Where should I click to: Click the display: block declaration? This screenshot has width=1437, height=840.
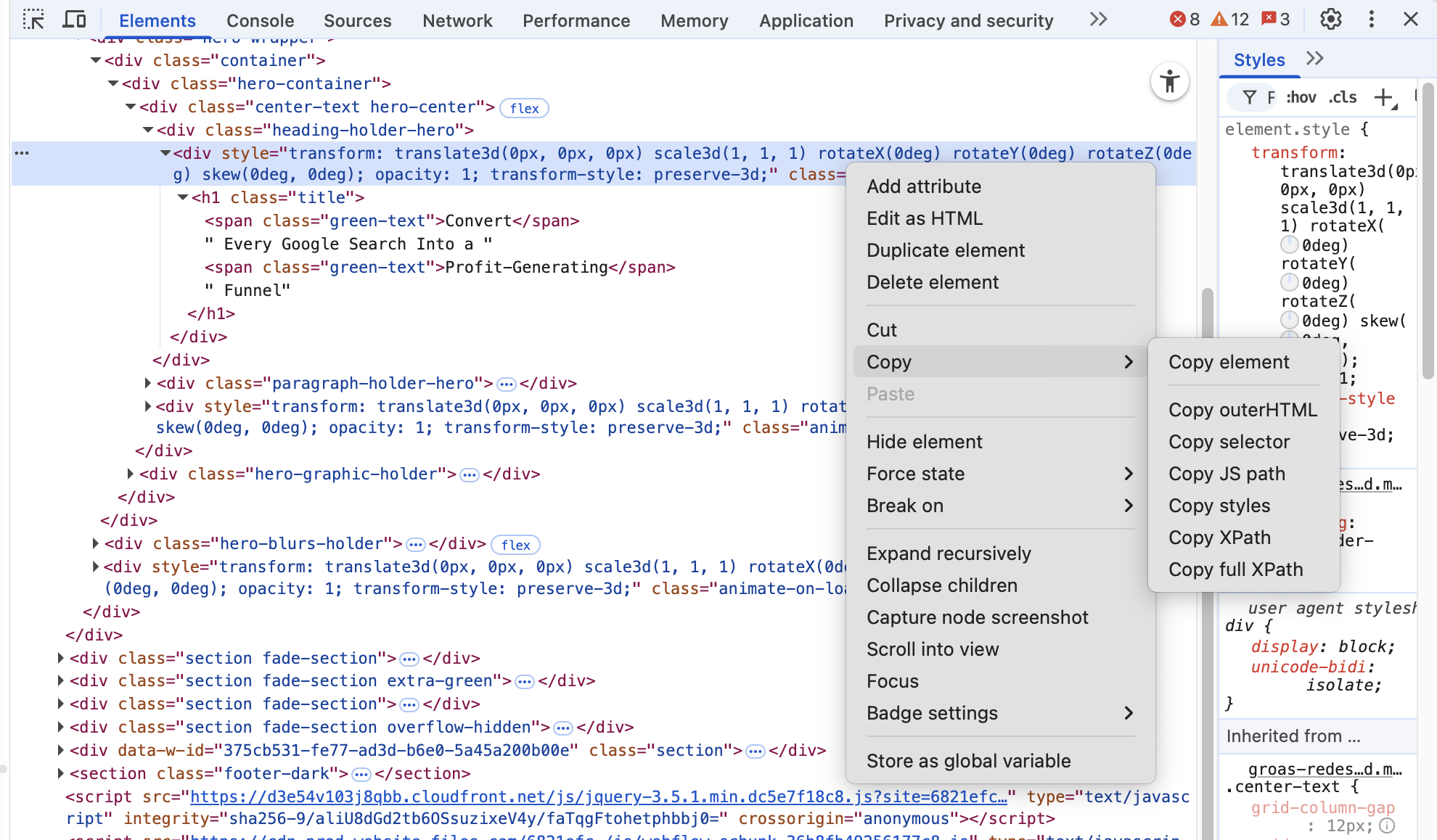point(1322,646)
